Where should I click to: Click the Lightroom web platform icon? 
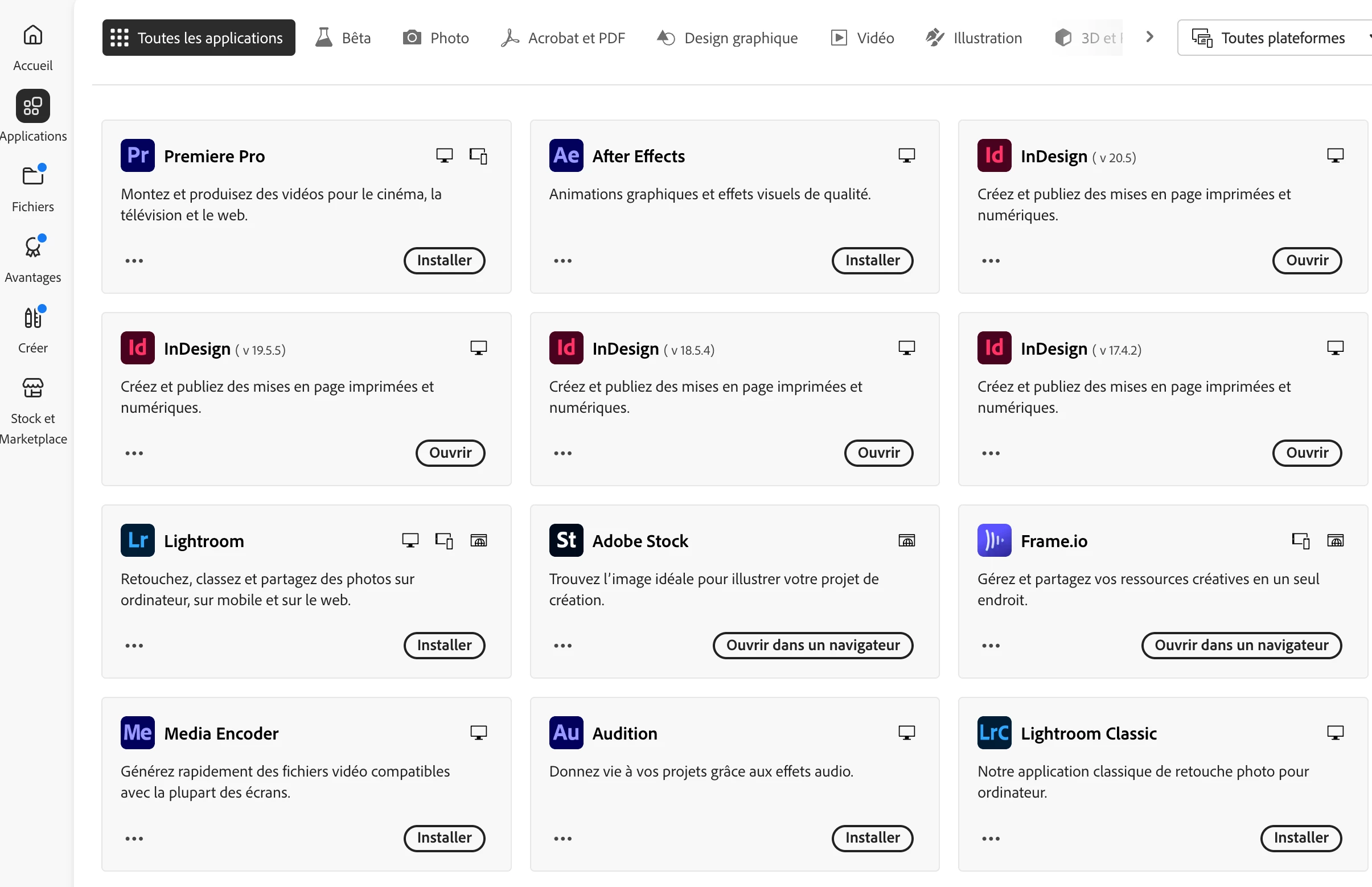(x=478, y=540)
